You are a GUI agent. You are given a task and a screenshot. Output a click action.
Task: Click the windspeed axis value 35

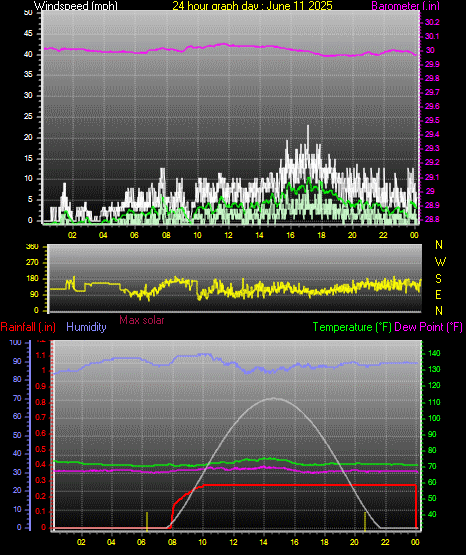(x=28, y=75)
